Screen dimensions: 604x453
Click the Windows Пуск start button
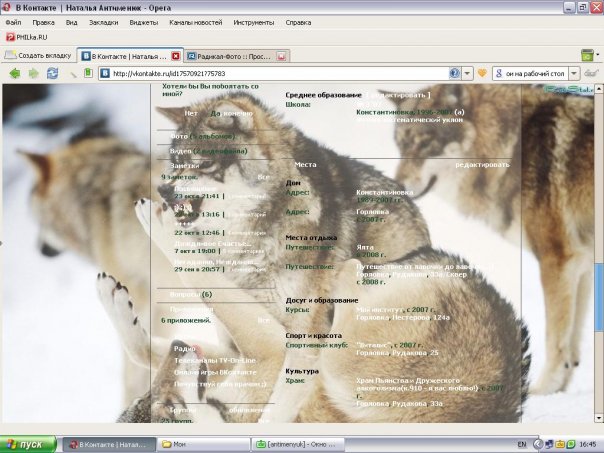point(30,443)
